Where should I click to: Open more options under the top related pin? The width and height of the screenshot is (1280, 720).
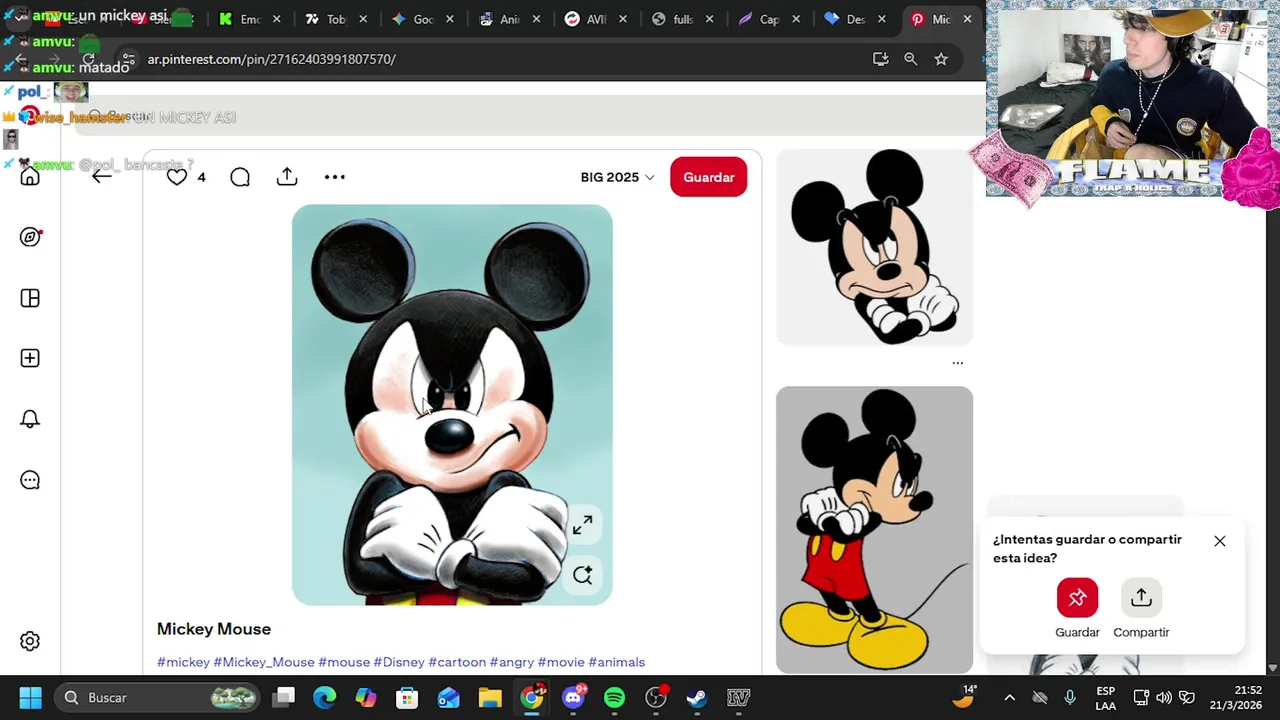coord(958,363)
